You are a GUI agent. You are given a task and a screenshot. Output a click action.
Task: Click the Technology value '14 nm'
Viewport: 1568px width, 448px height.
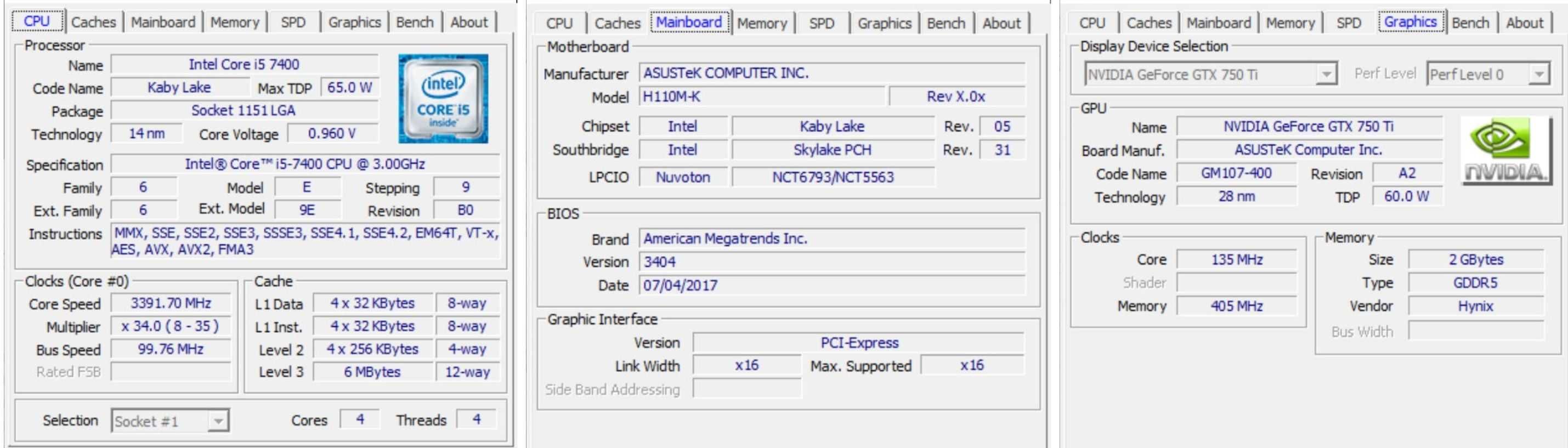146,133
